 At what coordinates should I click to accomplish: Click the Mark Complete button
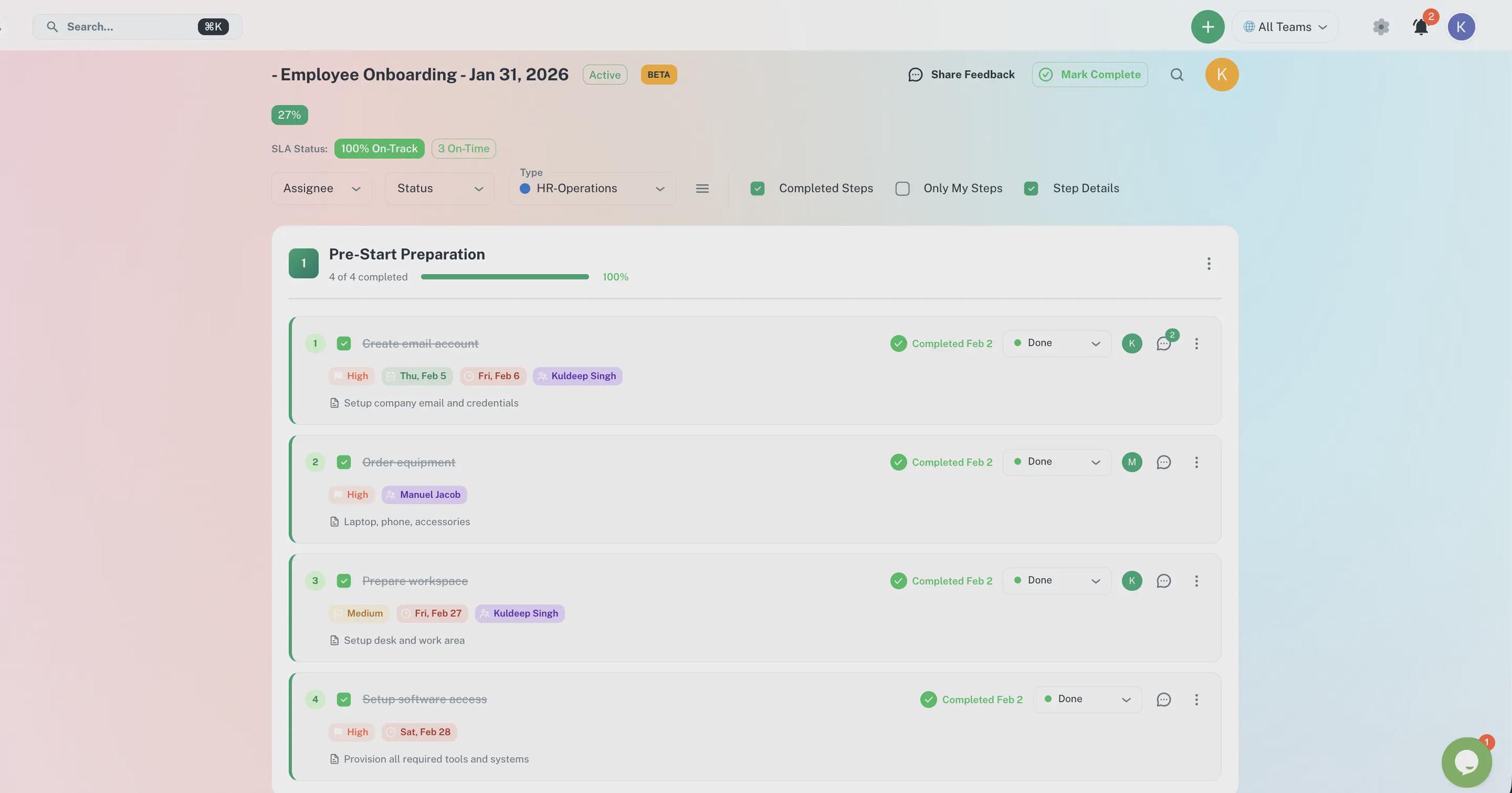click(1090, 74)
